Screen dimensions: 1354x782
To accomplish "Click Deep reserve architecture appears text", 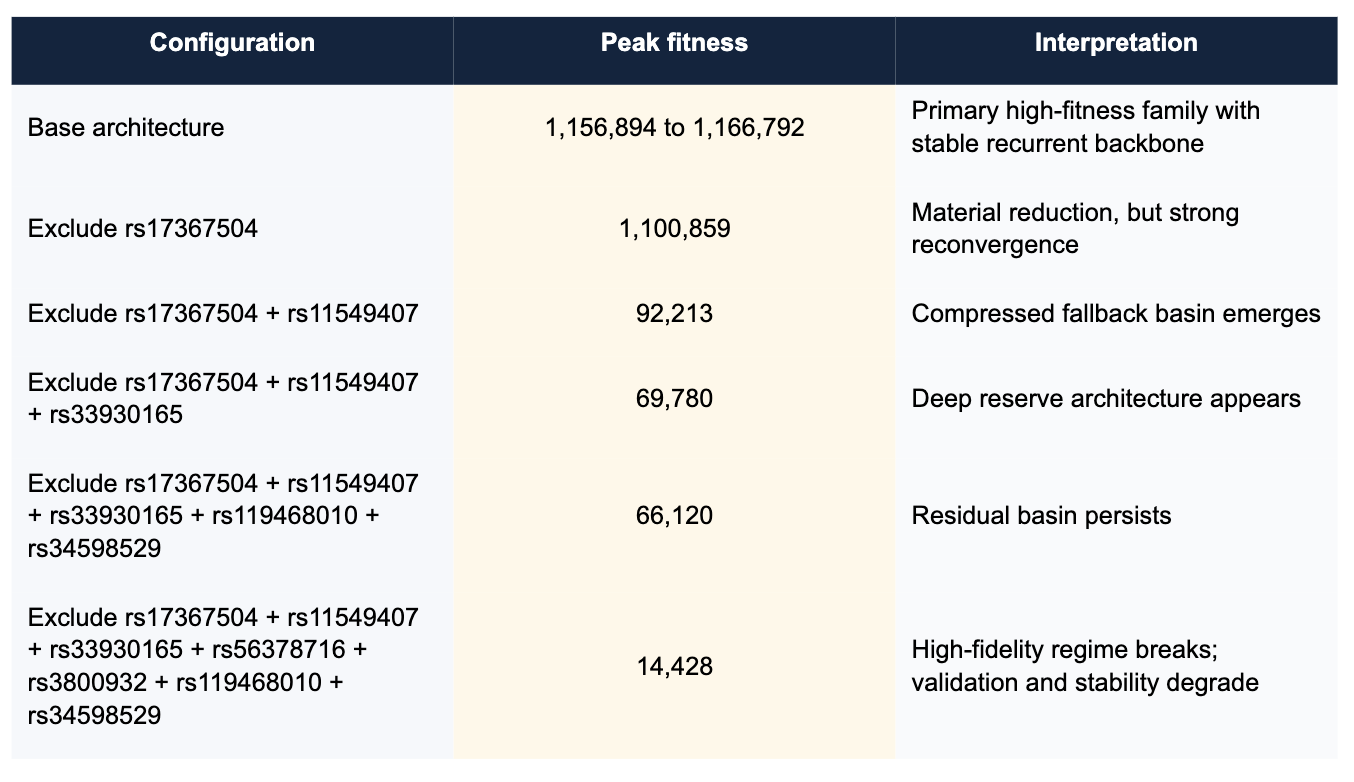I will tap(1105, 399).
